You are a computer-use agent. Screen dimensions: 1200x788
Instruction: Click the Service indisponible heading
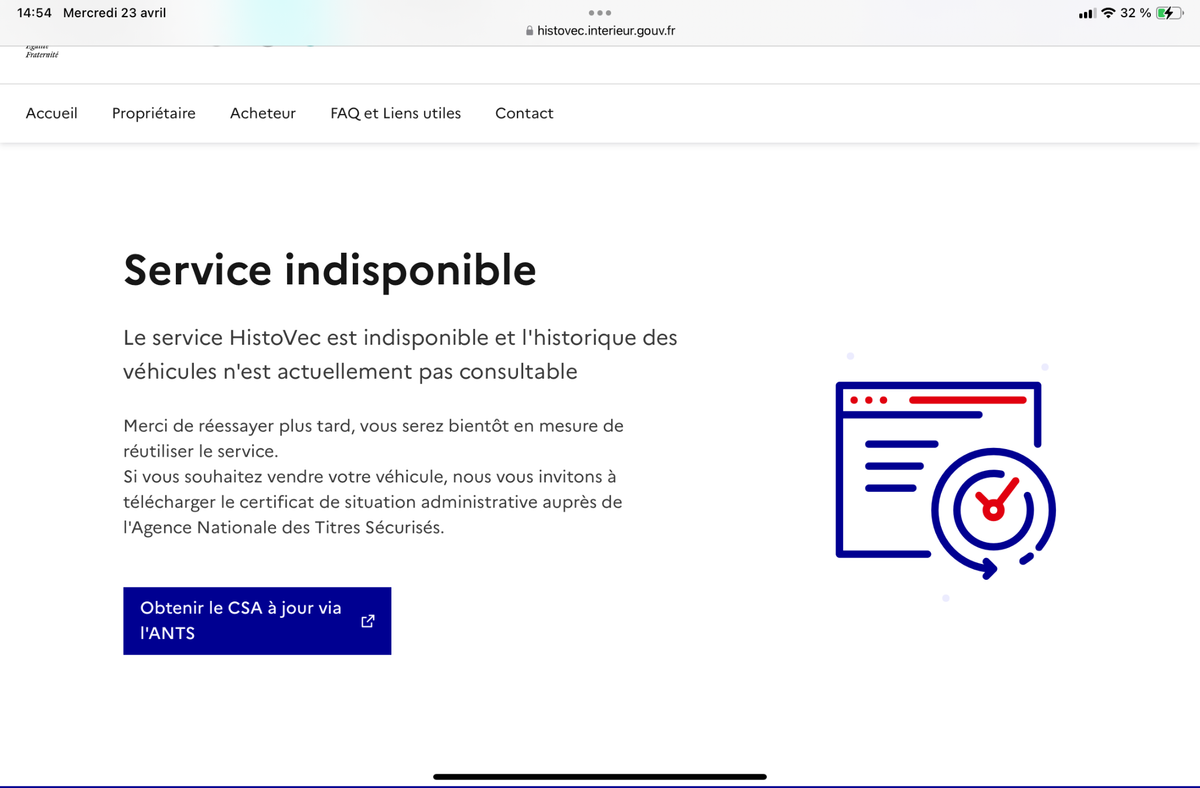(330, 270)
